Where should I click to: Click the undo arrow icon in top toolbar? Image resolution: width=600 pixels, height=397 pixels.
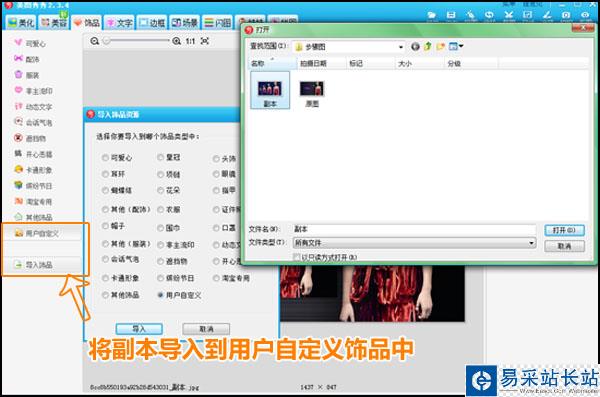pos(489,15)
